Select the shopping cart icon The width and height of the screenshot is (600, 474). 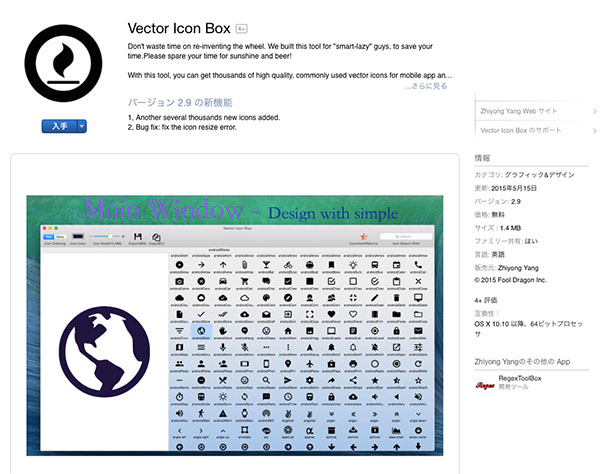point(245,281)
